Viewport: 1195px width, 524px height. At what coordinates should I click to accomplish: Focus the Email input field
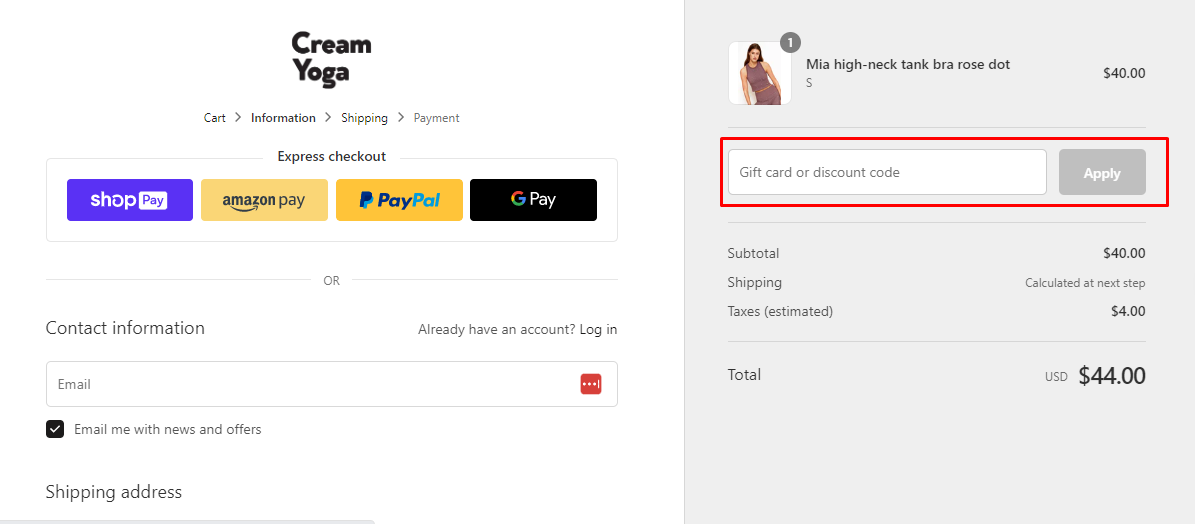(332, 384)
